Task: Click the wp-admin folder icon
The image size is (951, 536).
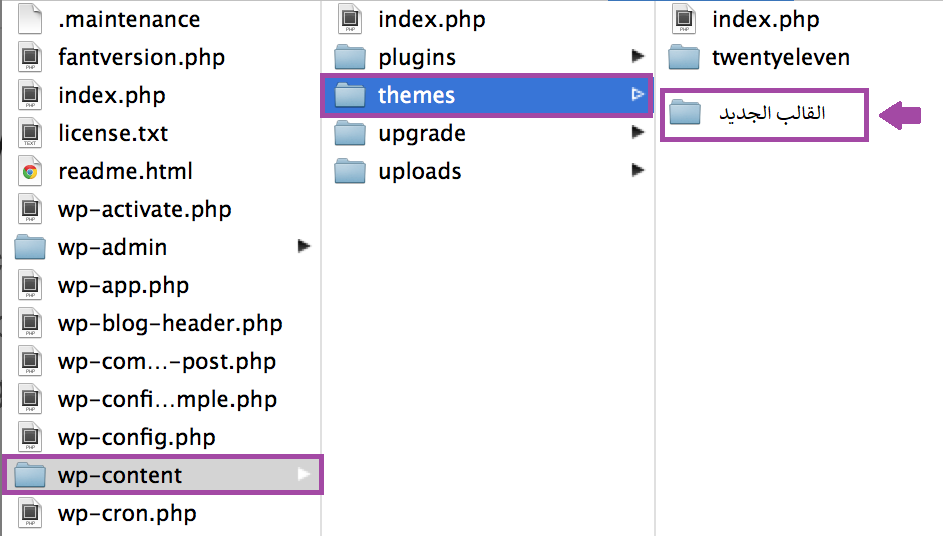Action: pyautogui.click(x=31, y=247)
